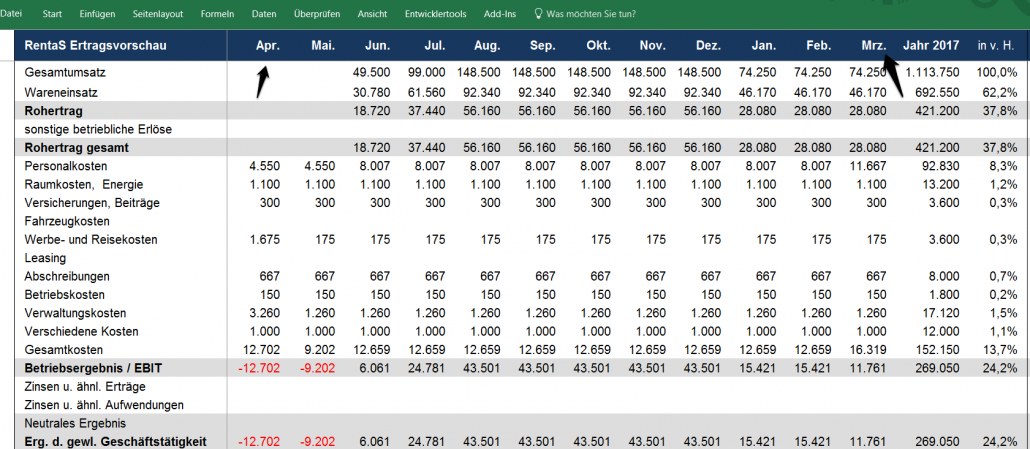Screen dimensions: 1030x449
Task: Click the 'Rohertrag' row label
Action: click(x=53, y=111)
